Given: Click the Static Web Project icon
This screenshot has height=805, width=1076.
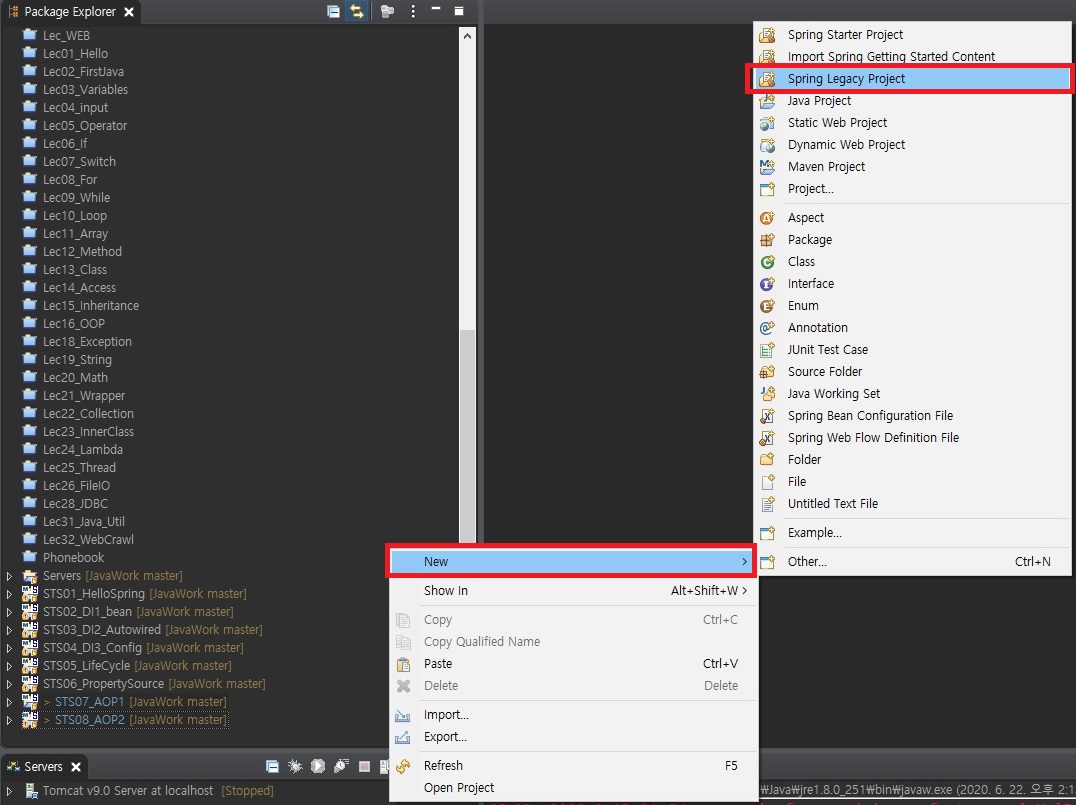Looking at the screenshot, I should (767, 123).
